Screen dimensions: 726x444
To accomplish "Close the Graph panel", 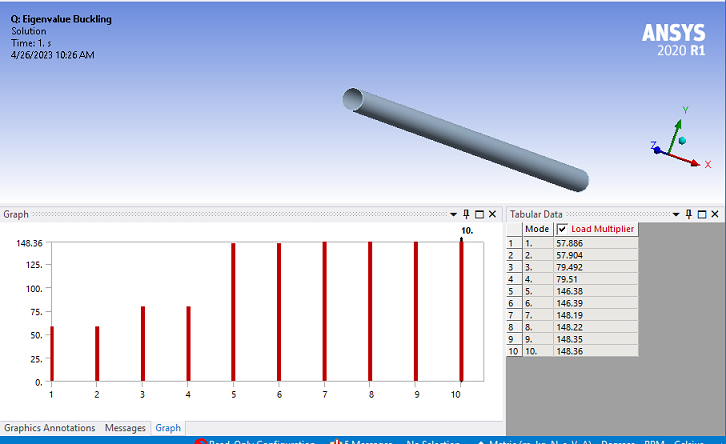I will (492, 214).
